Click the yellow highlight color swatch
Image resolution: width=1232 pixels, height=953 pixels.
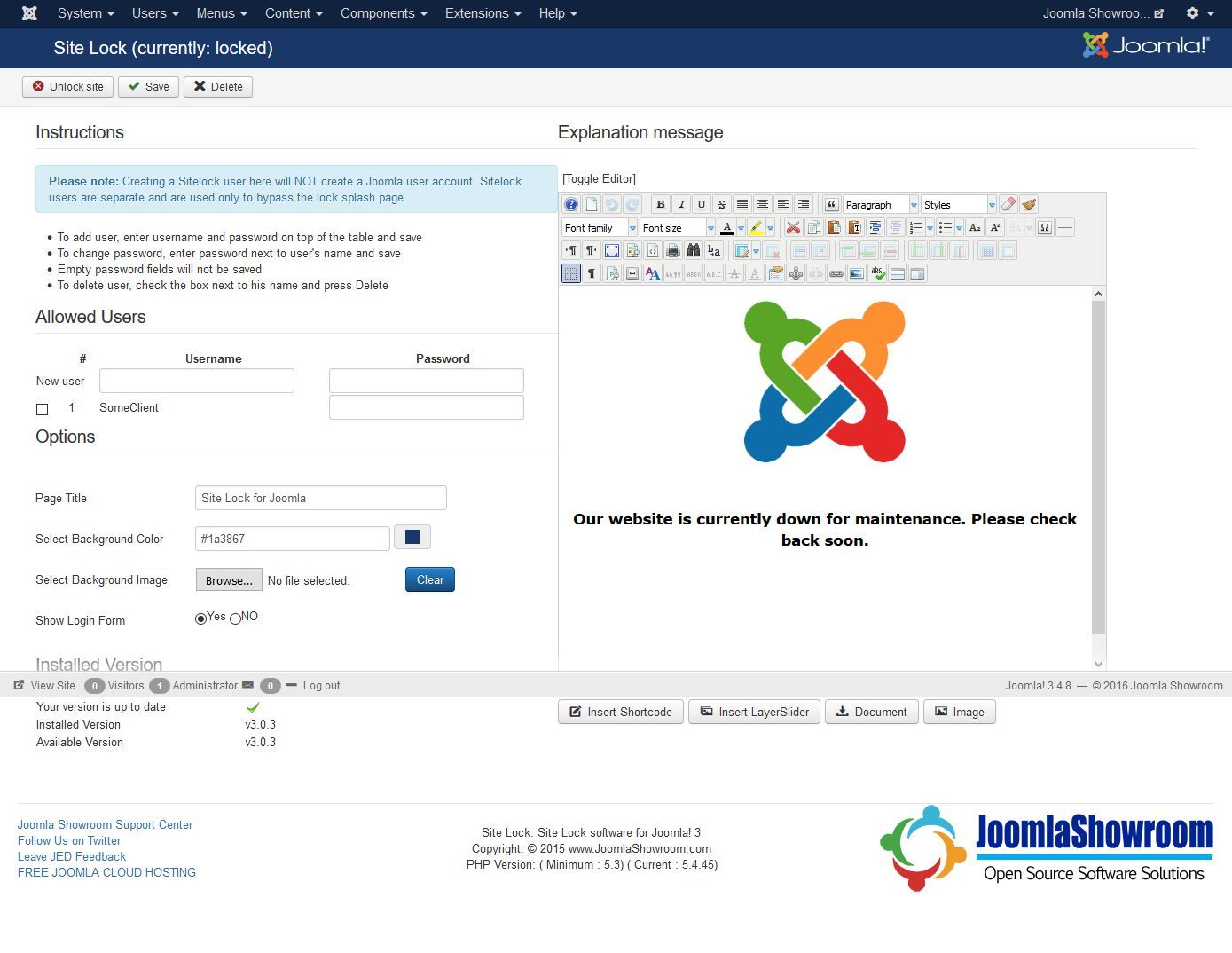756,228
